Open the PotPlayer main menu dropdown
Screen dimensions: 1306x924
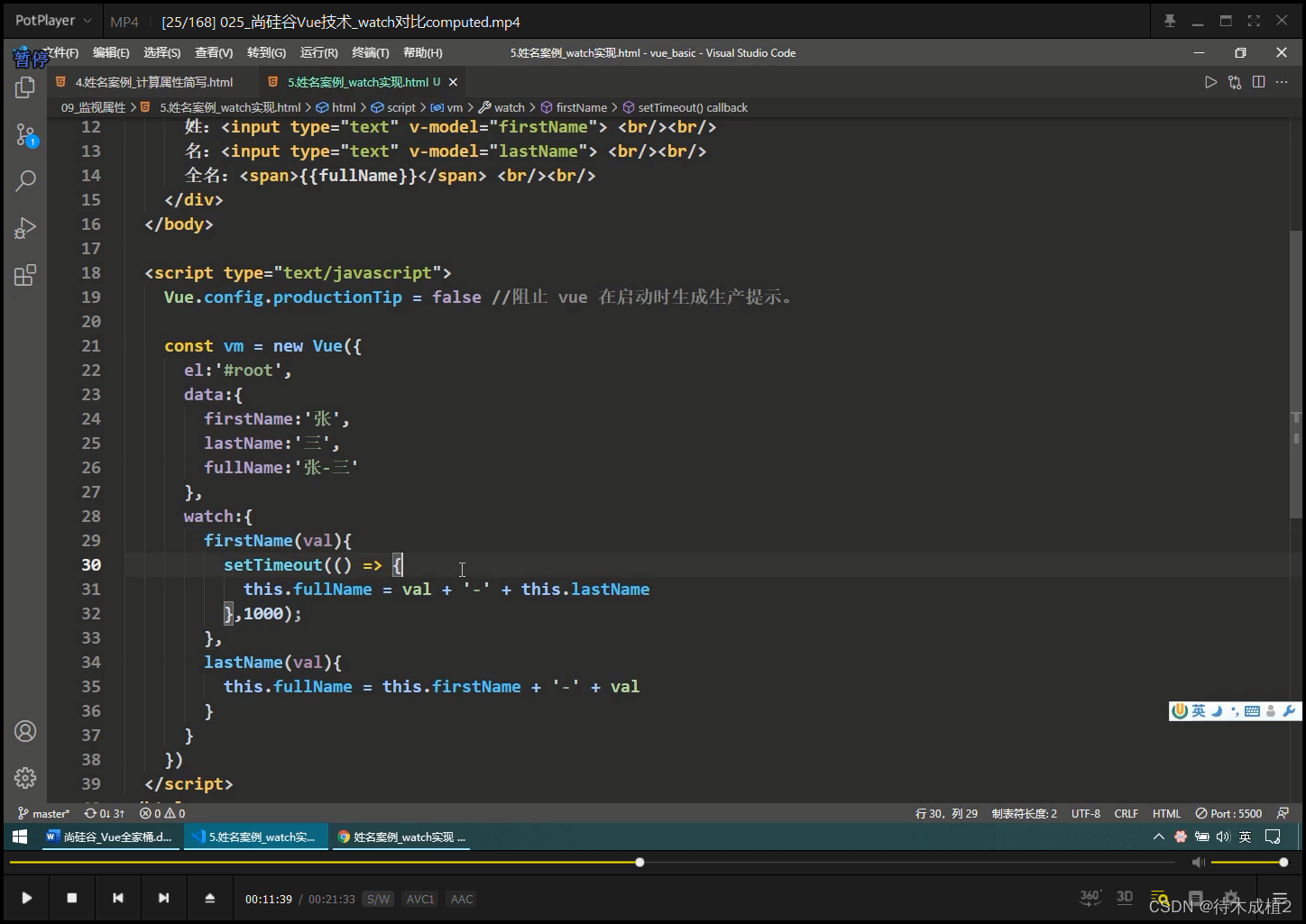[52, 20]
